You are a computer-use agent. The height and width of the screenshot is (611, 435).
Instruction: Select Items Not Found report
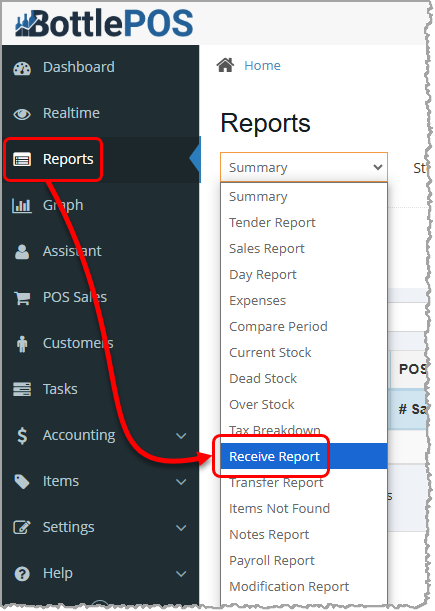click(x=304, y=508)
